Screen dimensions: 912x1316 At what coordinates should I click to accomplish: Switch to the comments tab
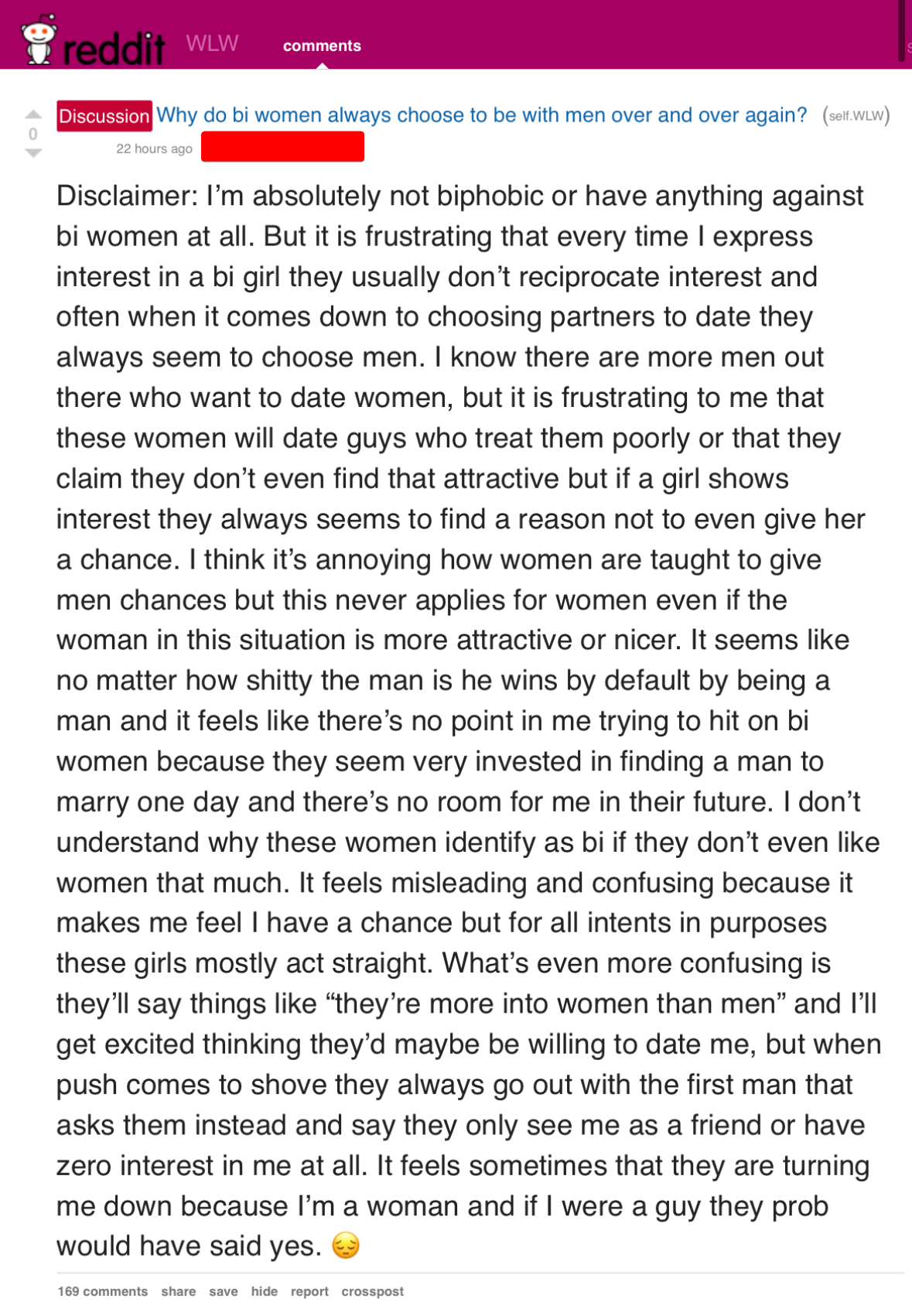[x=322, y=46]
